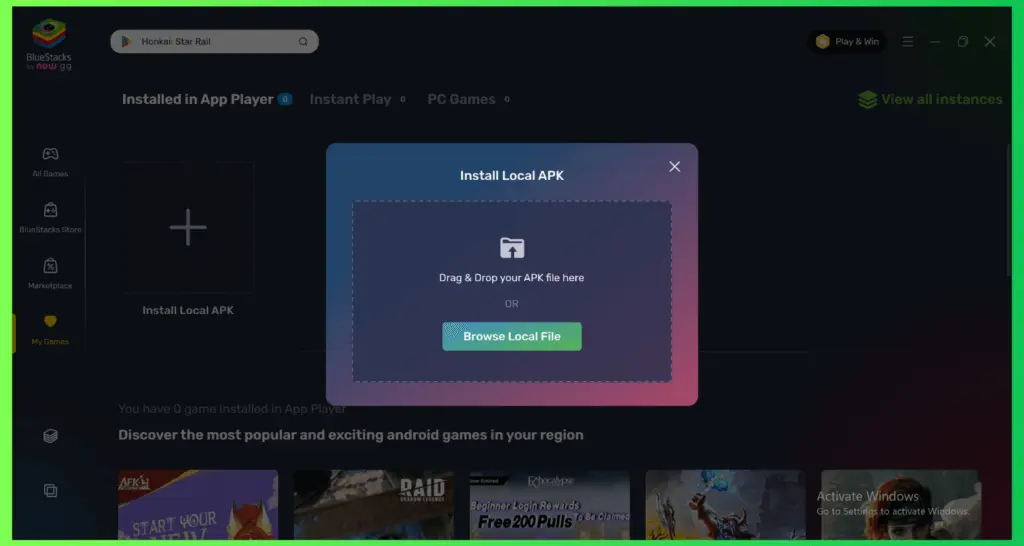The width and height of the screenshot is (1024, 546).
Task: Switch to PC Games tab
Action: (x=468, y=99)
